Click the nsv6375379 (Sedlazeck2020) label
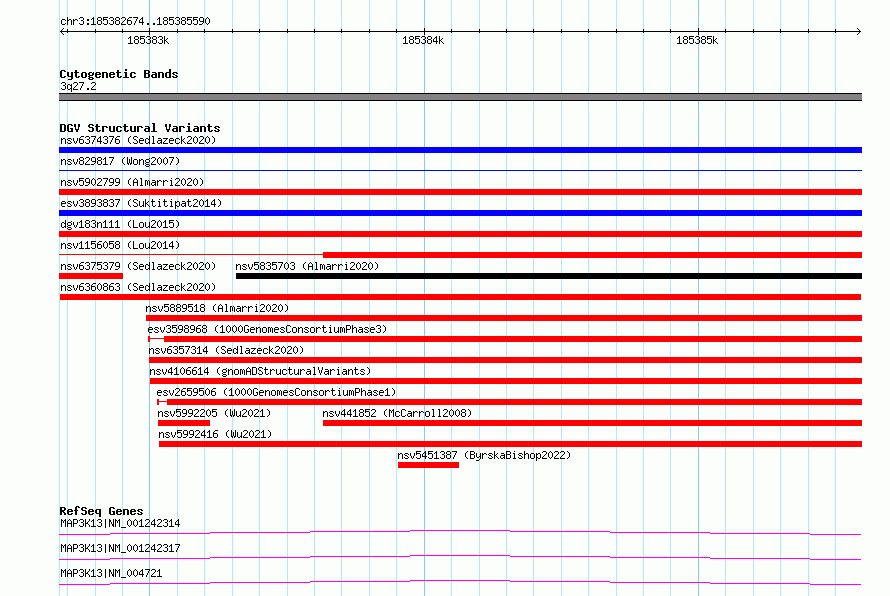 tap(138, 266)
